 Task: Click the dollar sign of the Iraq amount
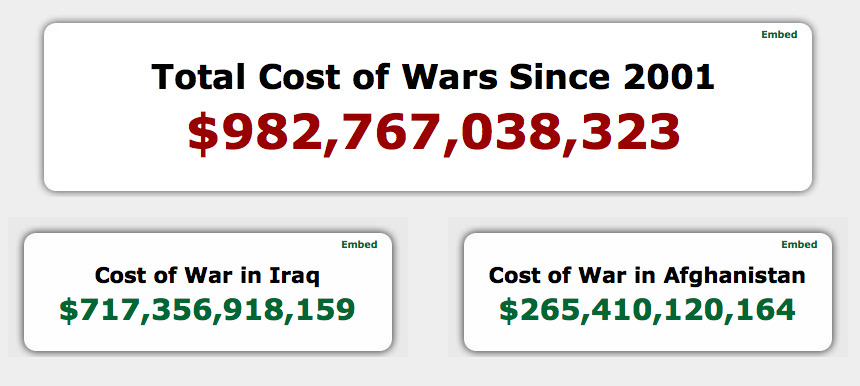click(69, 310)
